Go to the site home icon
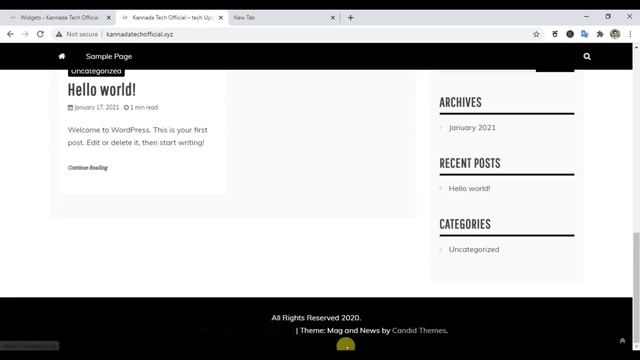The height and width of the screenshot is (360, 640). click(62, 56)
